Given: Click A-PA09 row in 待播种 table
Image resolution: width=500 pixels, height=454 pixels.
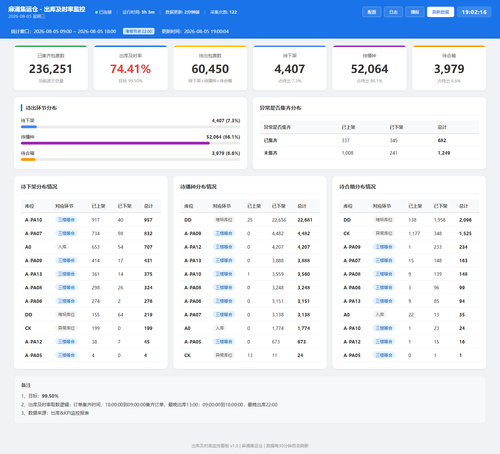Looking at the screenshot, I should [250, 233].
